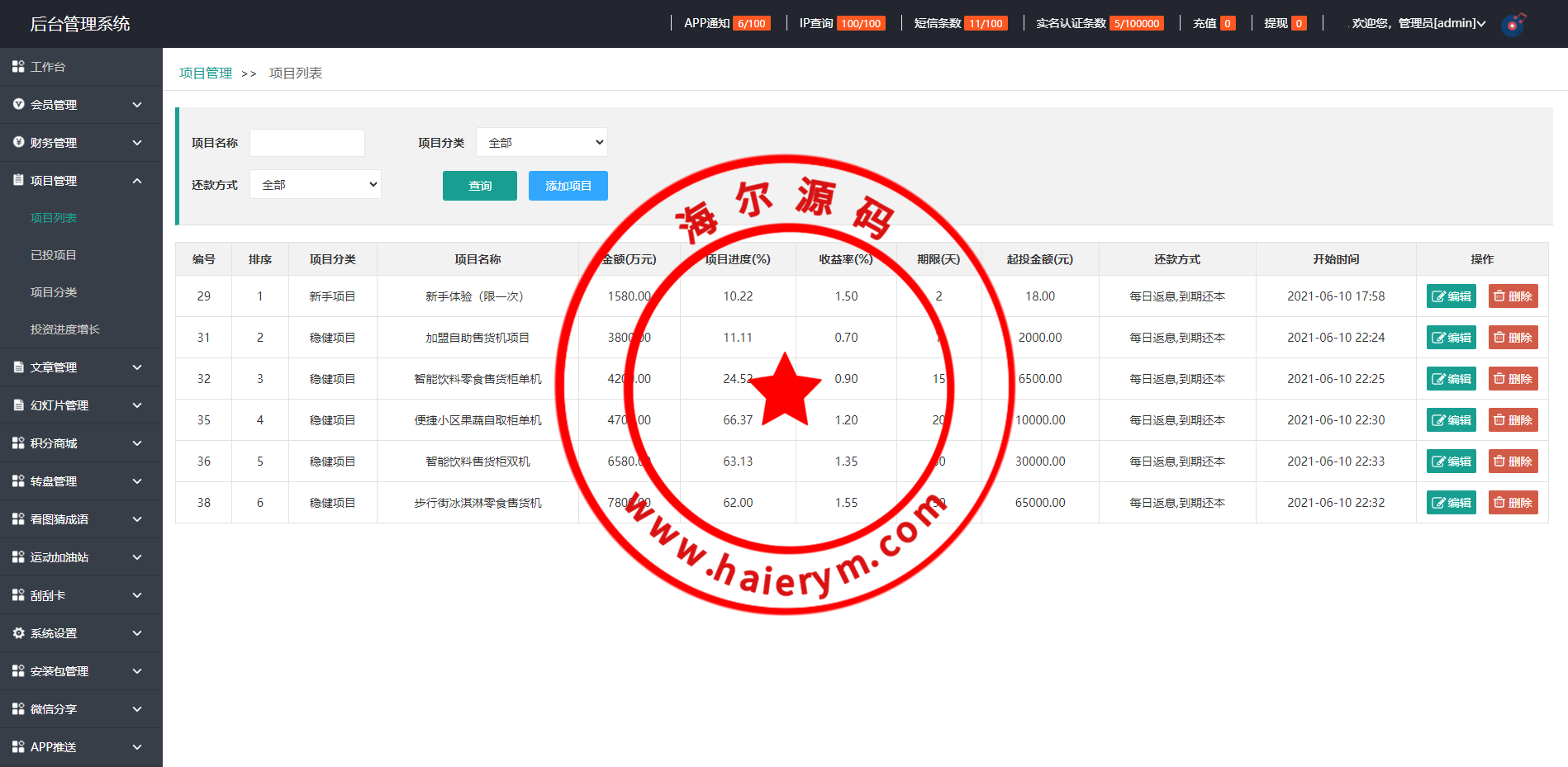
Task: Click the 财务管理 sidebar icon
Action: point(18,142)
